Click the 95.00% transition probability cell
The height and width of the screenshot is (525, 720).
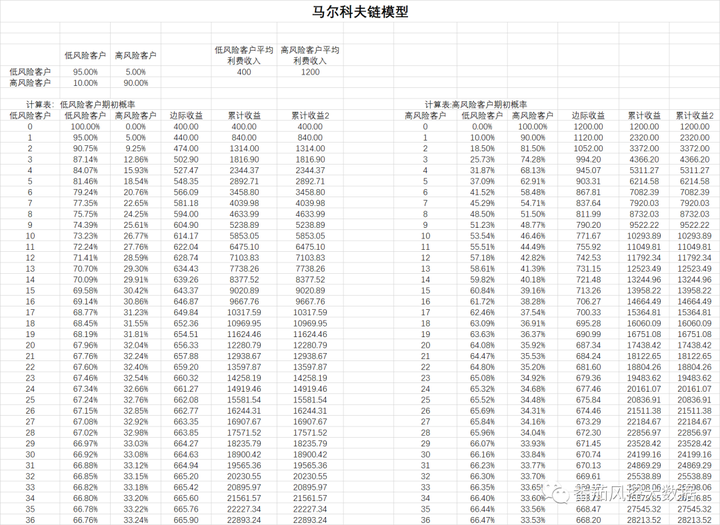coord(85,72)
